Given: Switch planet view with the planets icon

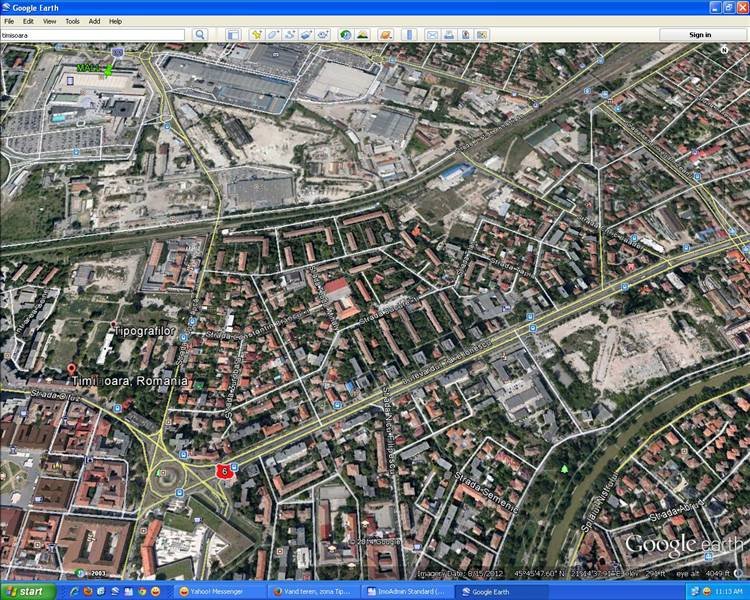Looking at the screenshot, I should click(x=385, y=34).
